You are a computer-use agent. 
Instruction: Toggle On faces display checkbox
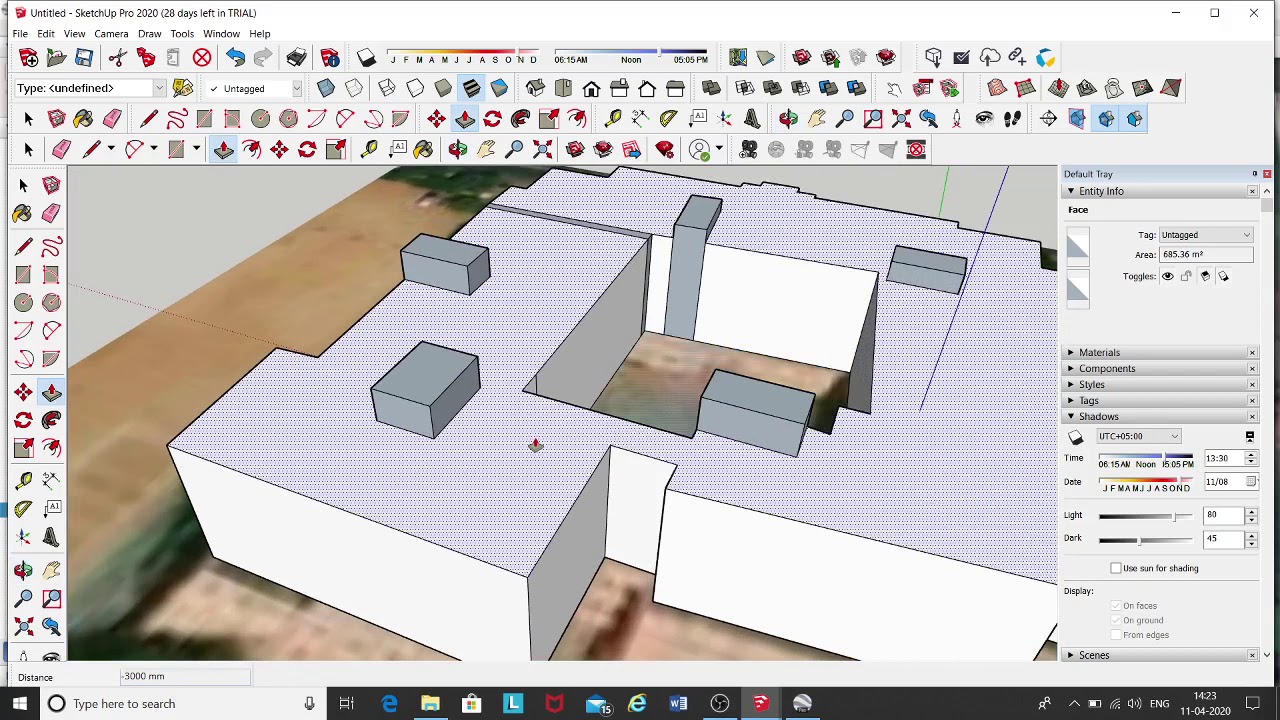pos(1116,605)
